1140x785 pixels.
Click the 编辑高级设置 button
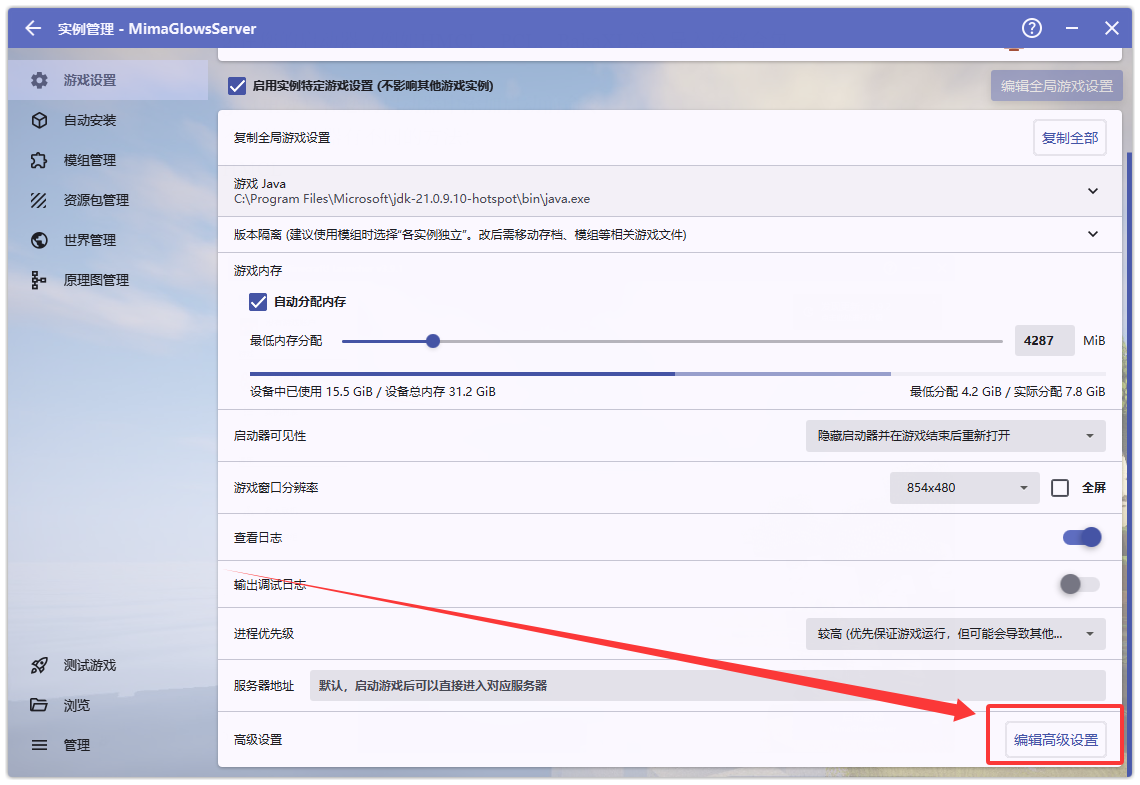[x=1056, y=740]
